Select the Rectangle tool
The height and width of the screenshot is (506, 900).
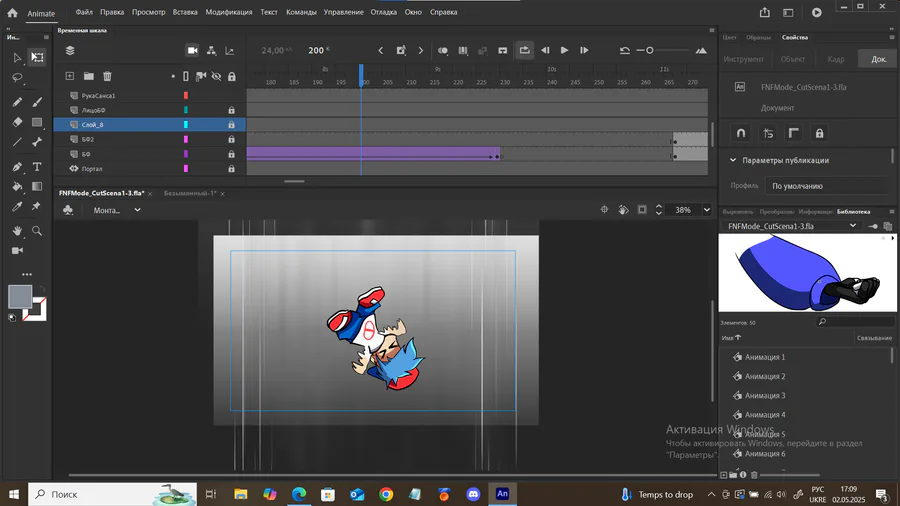(37, 122)
